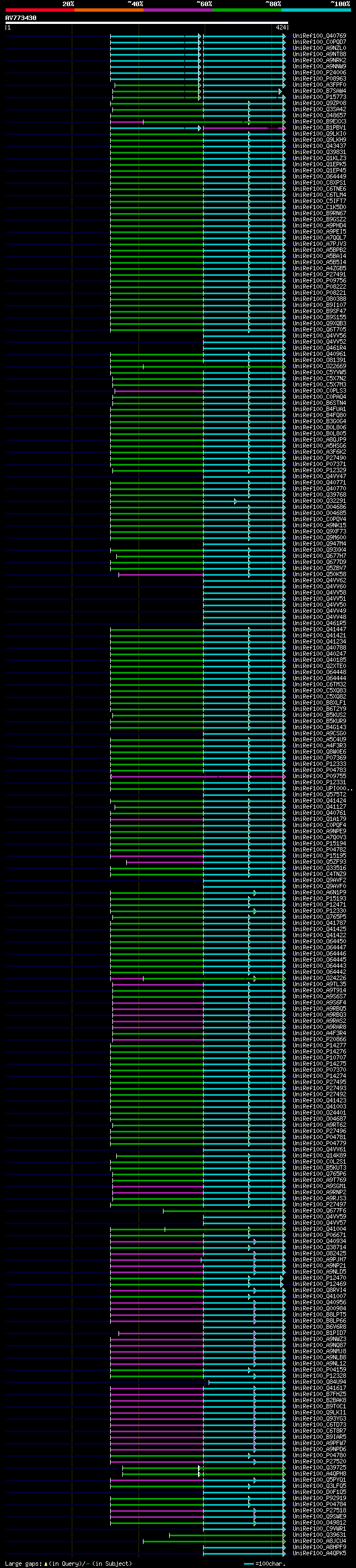Select label UniRef100_Q39831
The width and height of the screenshot is (356, 1568).
319,152
